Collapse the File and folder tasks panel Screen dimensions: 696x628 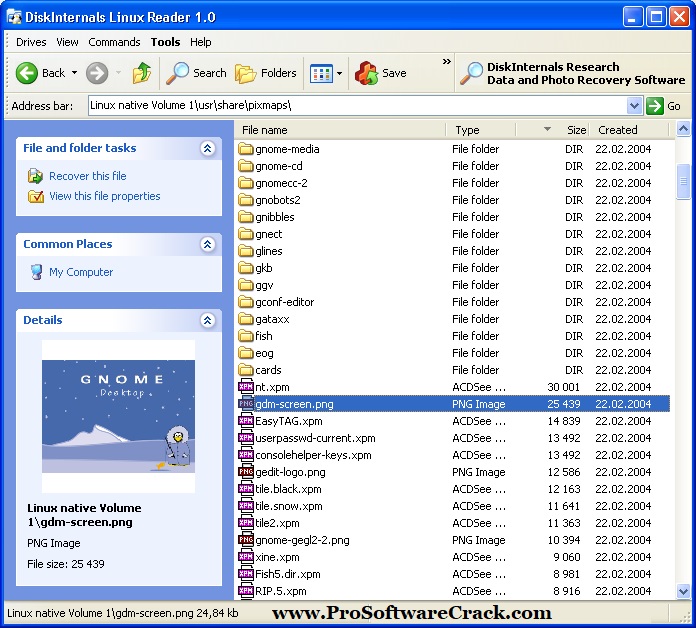[207, 148]
